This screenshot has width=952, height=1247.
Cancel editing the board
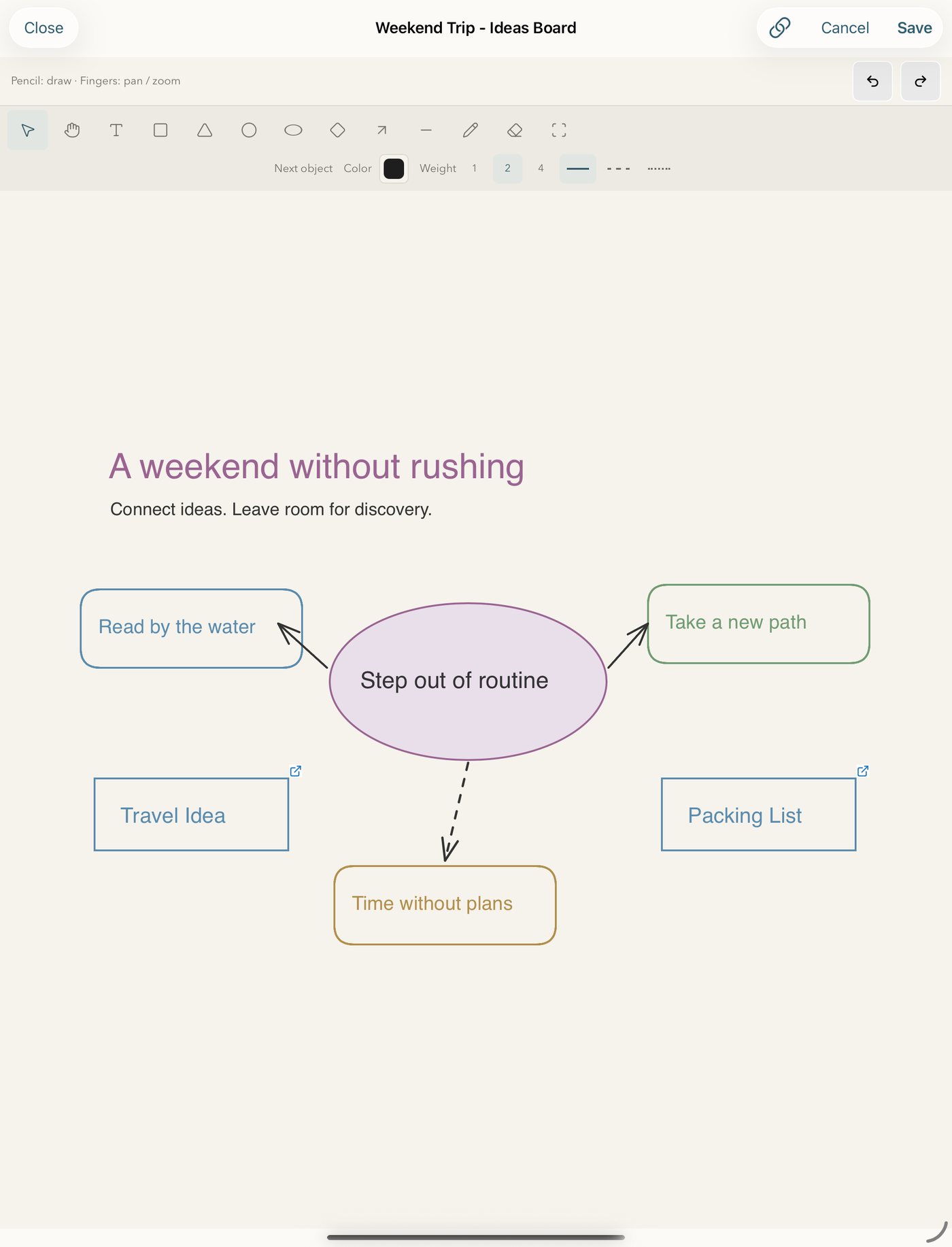(x=845, y=28)
